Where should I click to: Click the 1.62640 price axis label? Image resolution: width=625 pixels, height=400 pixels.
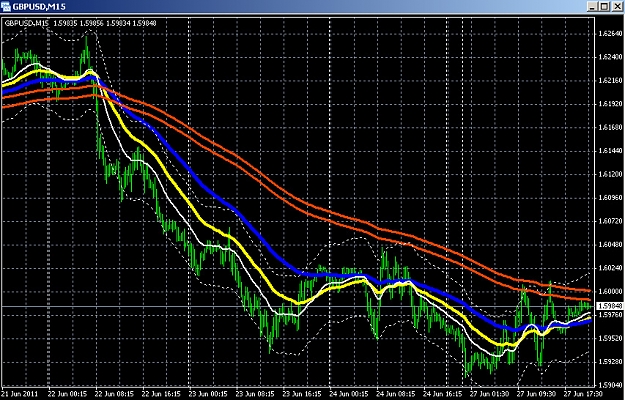click(x=610, y=34)
